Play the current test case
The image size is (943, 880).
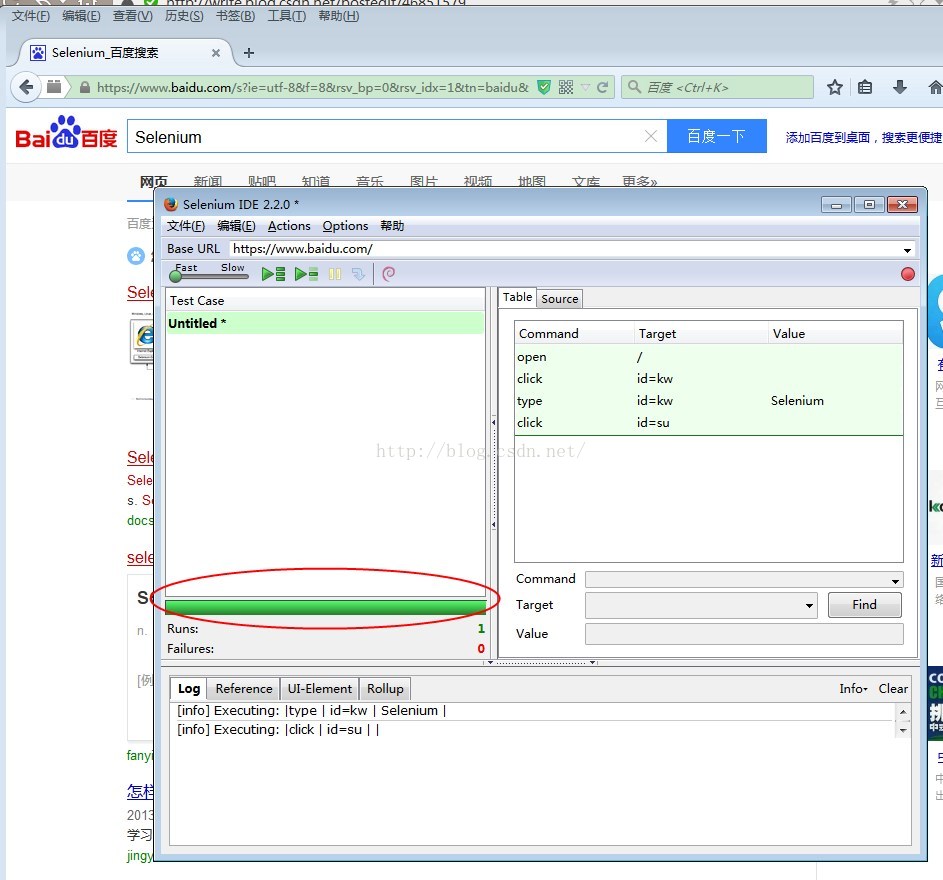307,274
